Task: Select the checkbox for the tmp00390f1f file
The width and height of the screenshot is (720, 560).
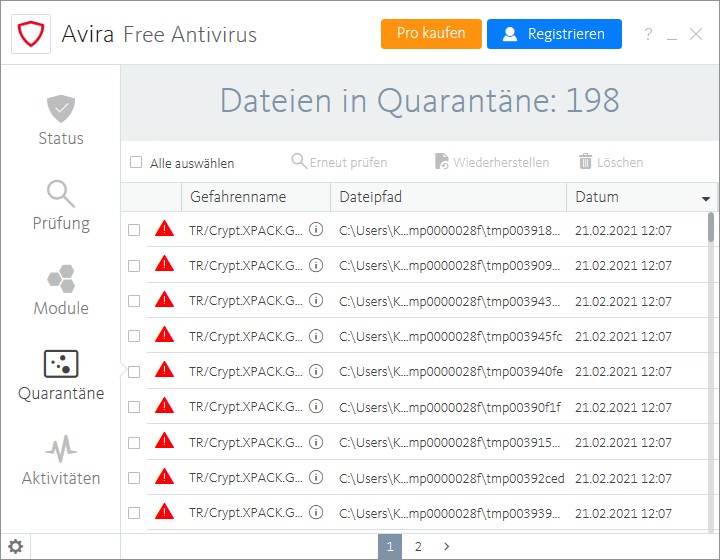Action: click(x=134, y=407)
